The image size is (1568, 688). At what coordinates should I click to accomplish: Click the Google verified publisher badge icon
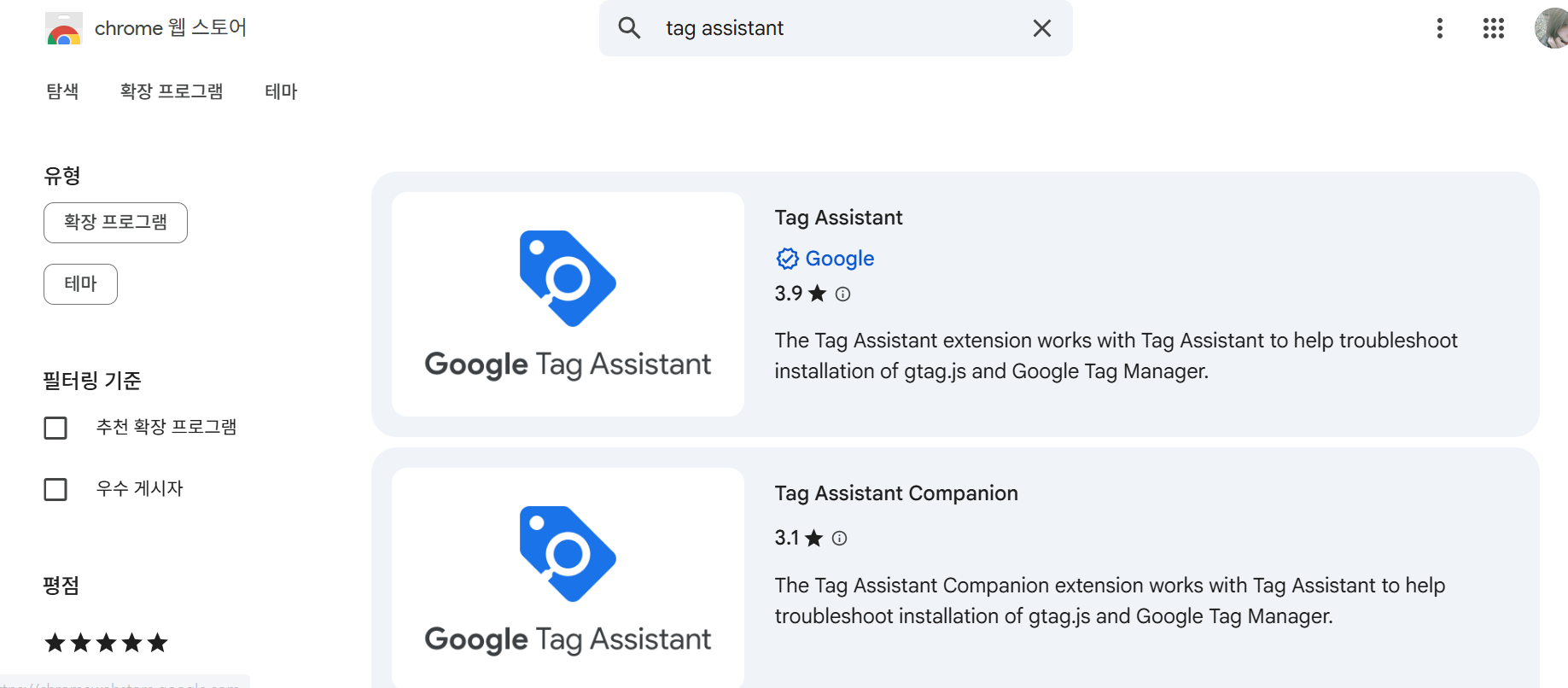pyautogui.click(x=787, y=259)
